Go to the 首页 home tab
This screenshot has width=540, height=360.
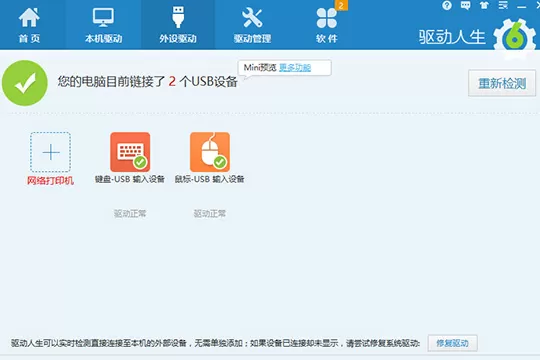29,25
